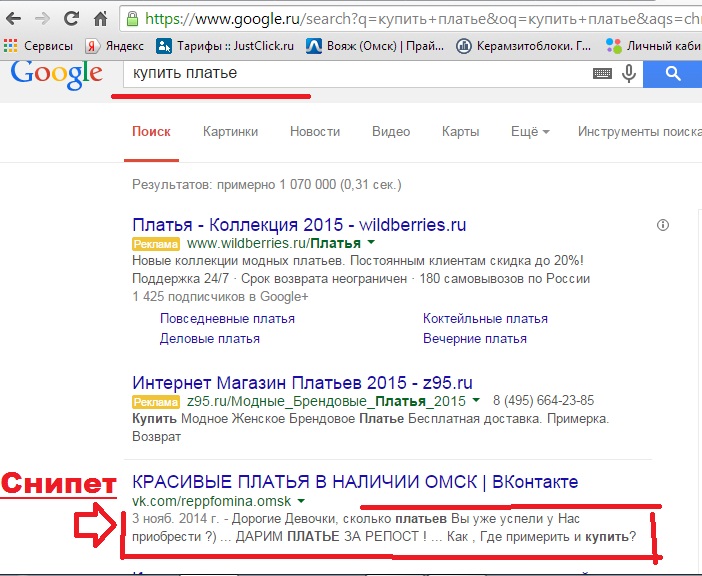Open Инструменты поиска search tools

click(639, 132)
